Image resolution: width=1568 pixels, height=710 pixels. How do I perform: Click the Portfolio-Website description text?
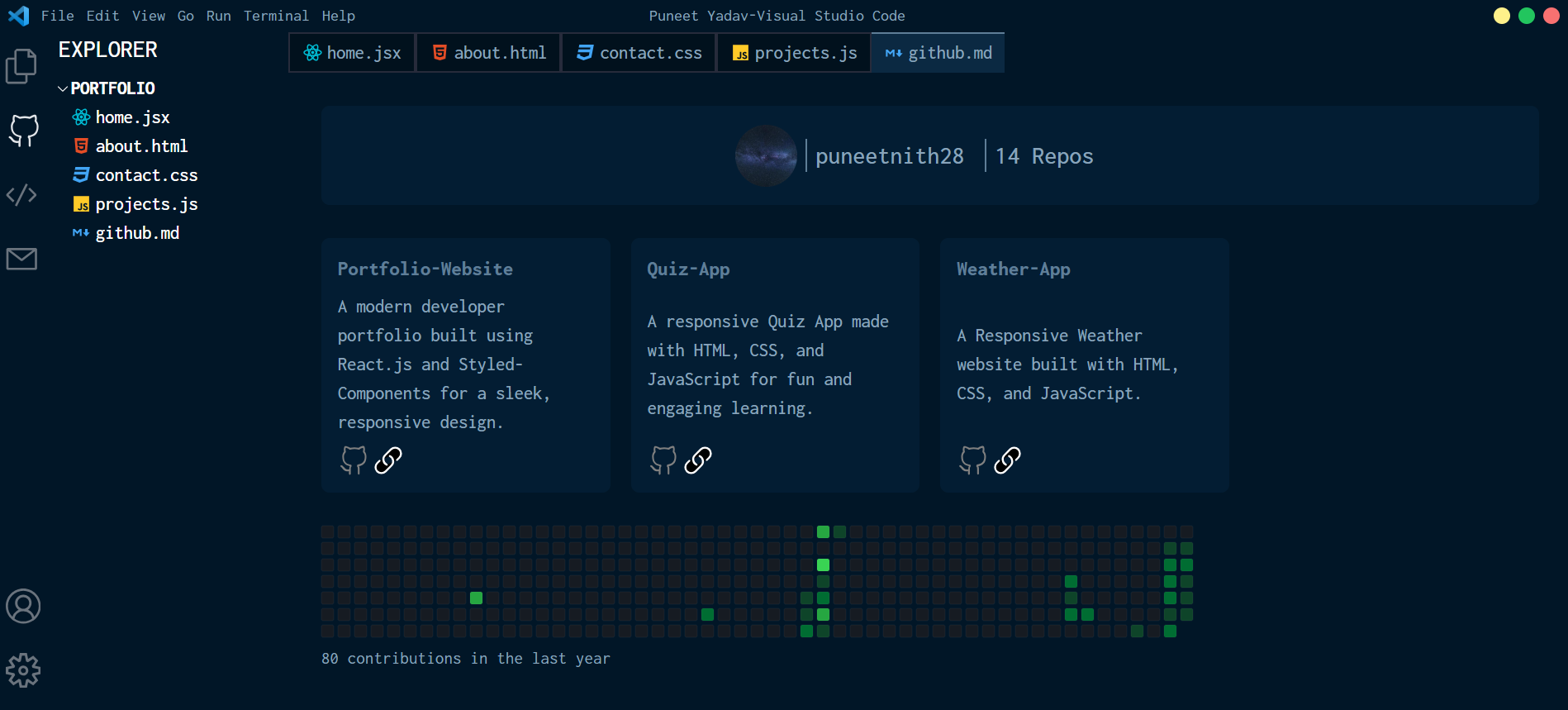[444, 365]
